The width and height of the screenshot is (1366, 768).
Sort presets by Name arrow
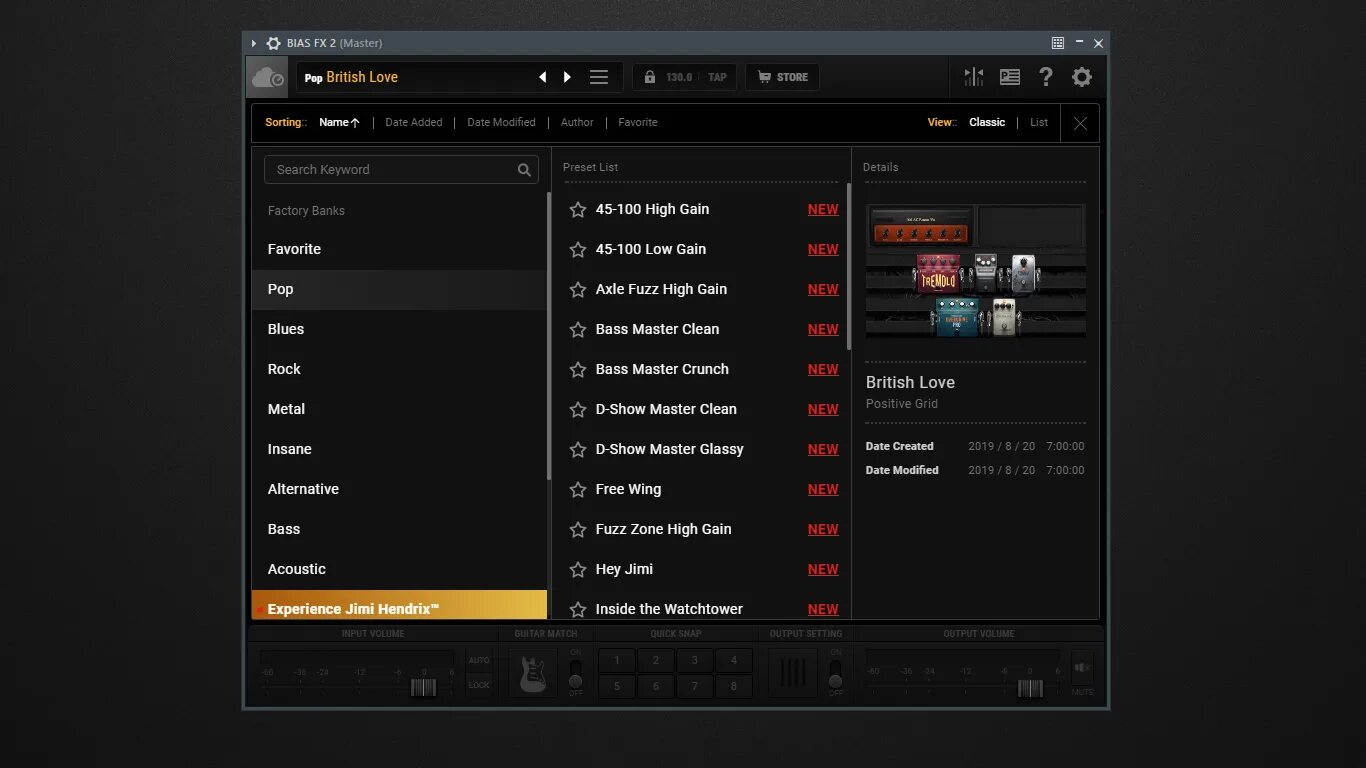click(x=340, y=122)
